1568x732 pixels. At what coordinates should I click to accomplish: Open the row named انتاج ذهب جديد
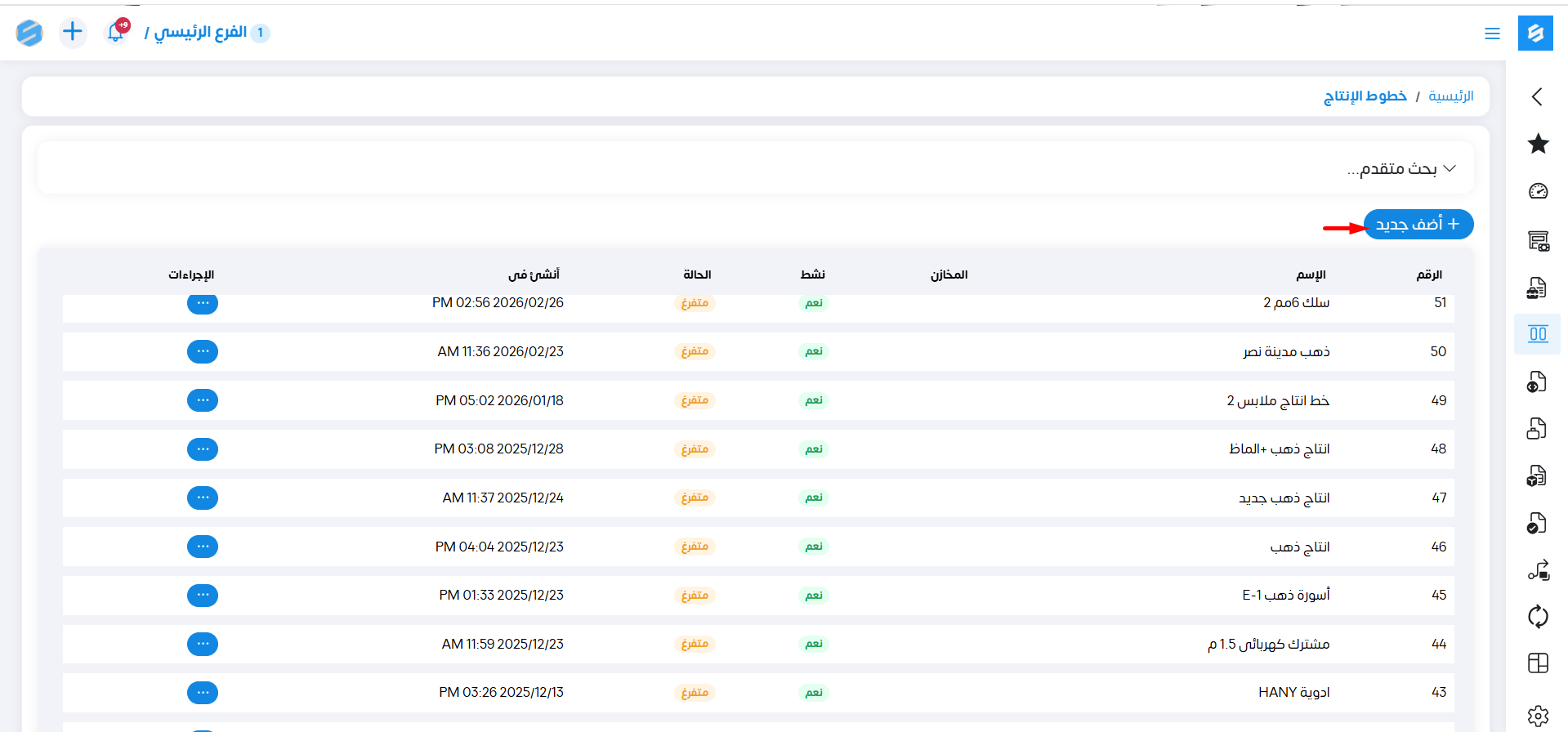1284,498
